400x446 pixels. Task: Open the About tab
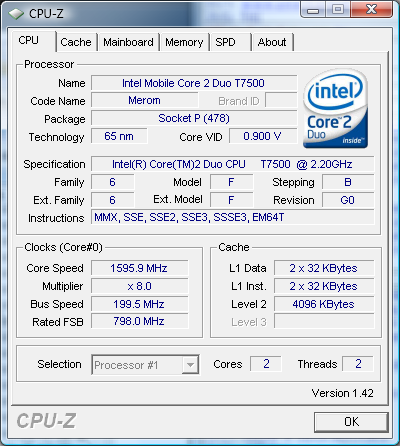272,42
